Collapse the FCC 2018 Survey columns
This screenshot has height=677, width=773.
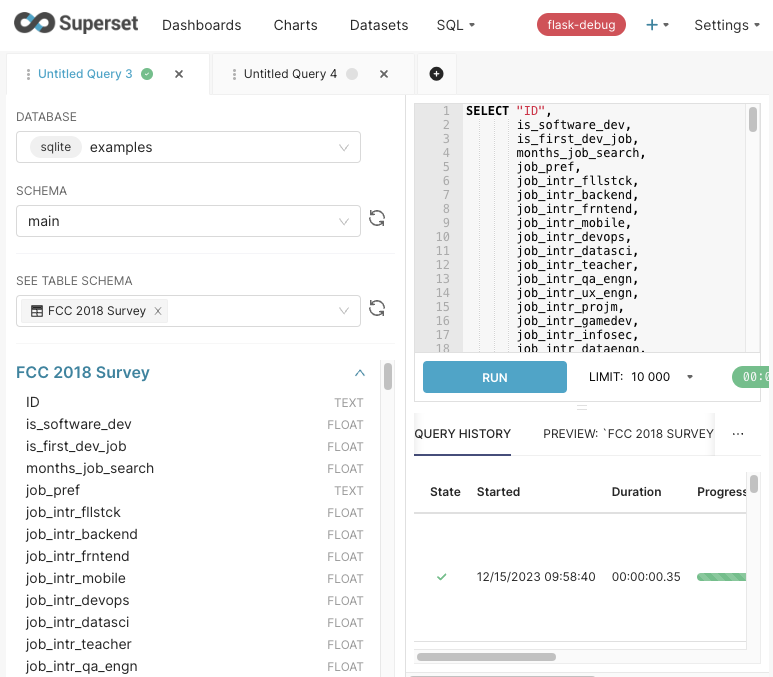click(x=360, y=373)
